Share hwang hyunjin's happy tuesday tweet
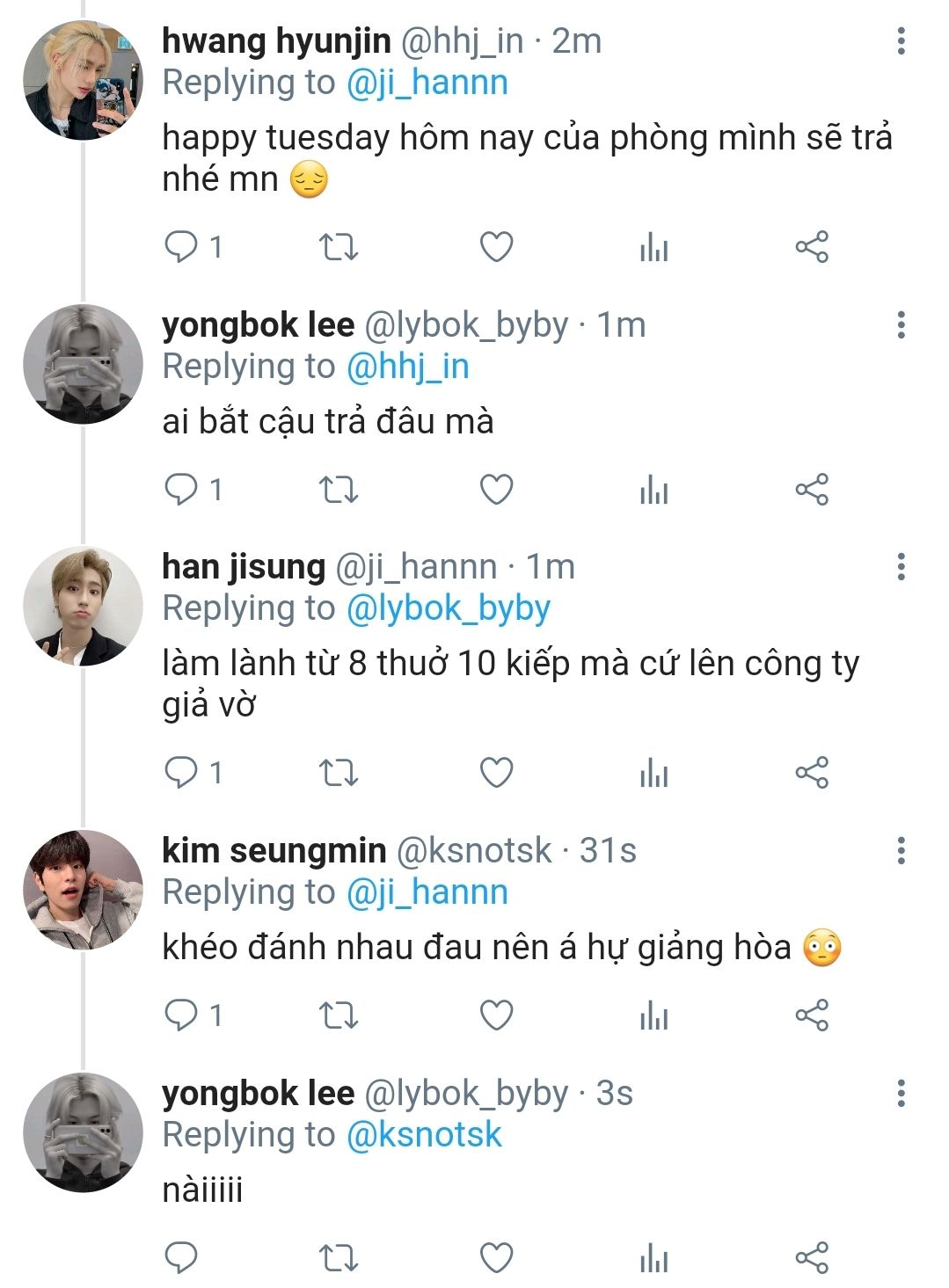This screenshot has height=1288, width=949. tap(812, 247)
